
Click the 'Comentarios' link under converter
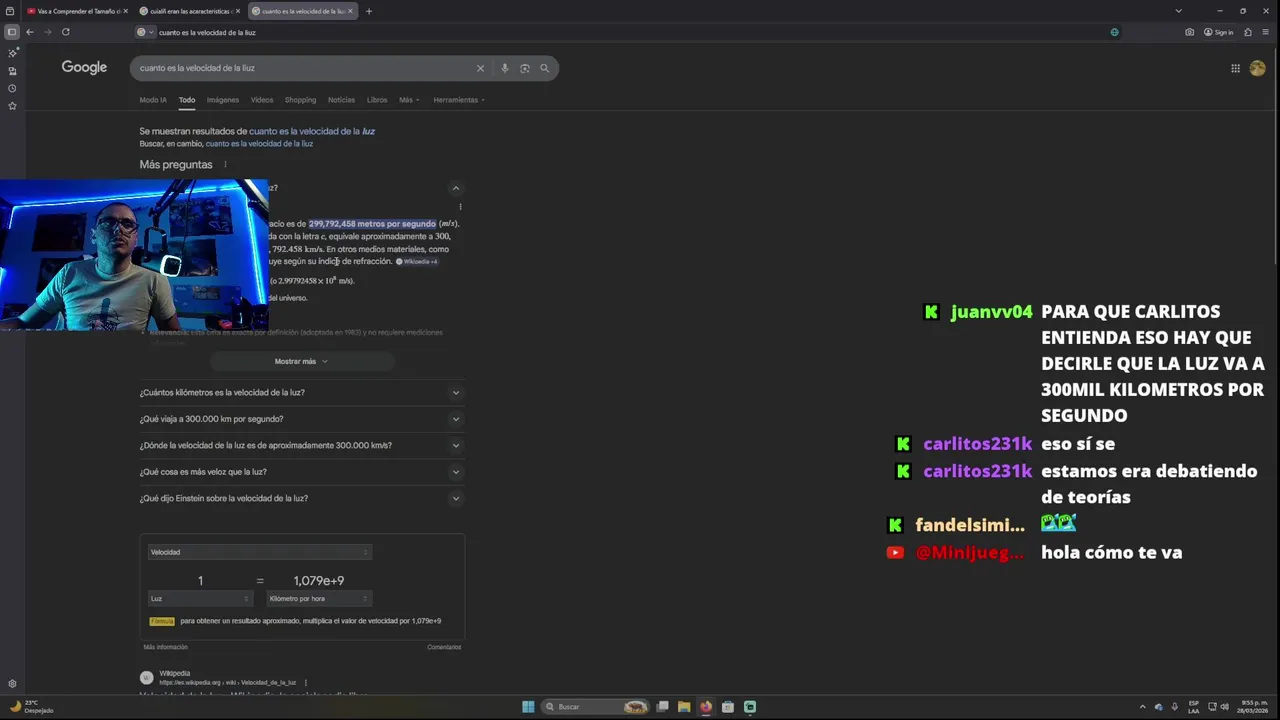tap(444, 647)
